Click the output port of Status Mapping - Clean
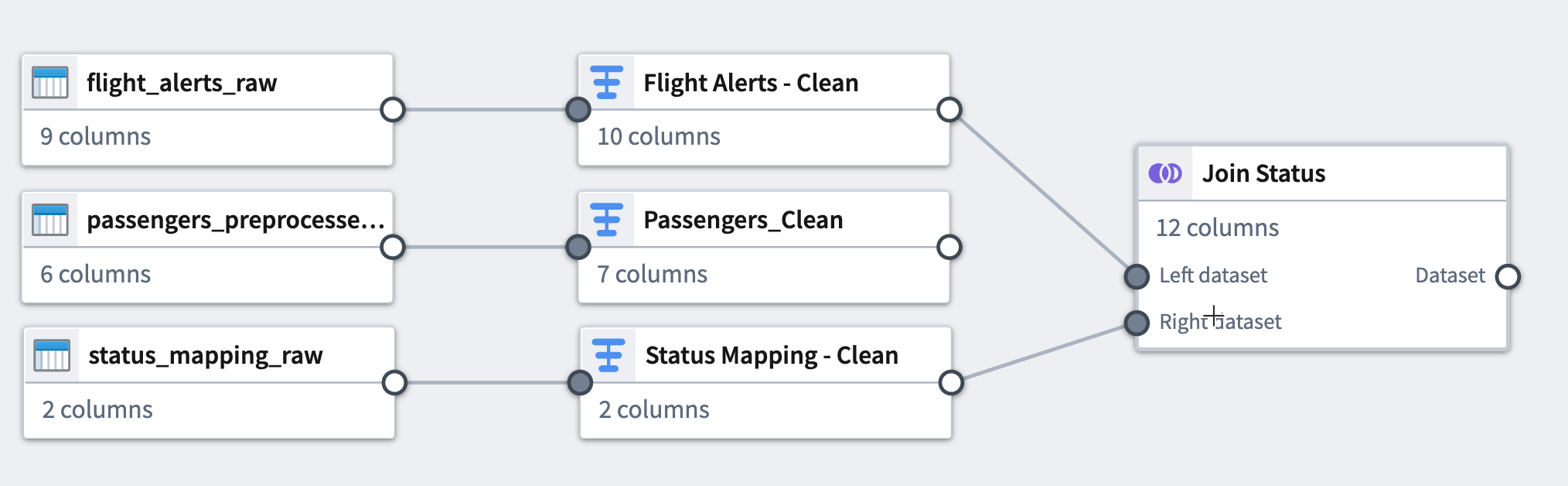Screen dimensions: 1568x486 949,382
